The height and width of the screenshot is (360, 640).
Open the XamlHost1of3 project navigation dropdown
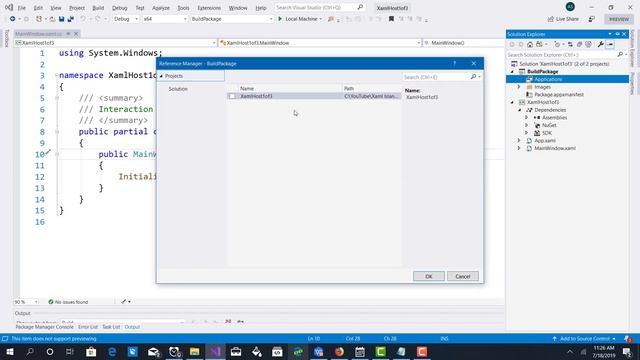[116, 42]
